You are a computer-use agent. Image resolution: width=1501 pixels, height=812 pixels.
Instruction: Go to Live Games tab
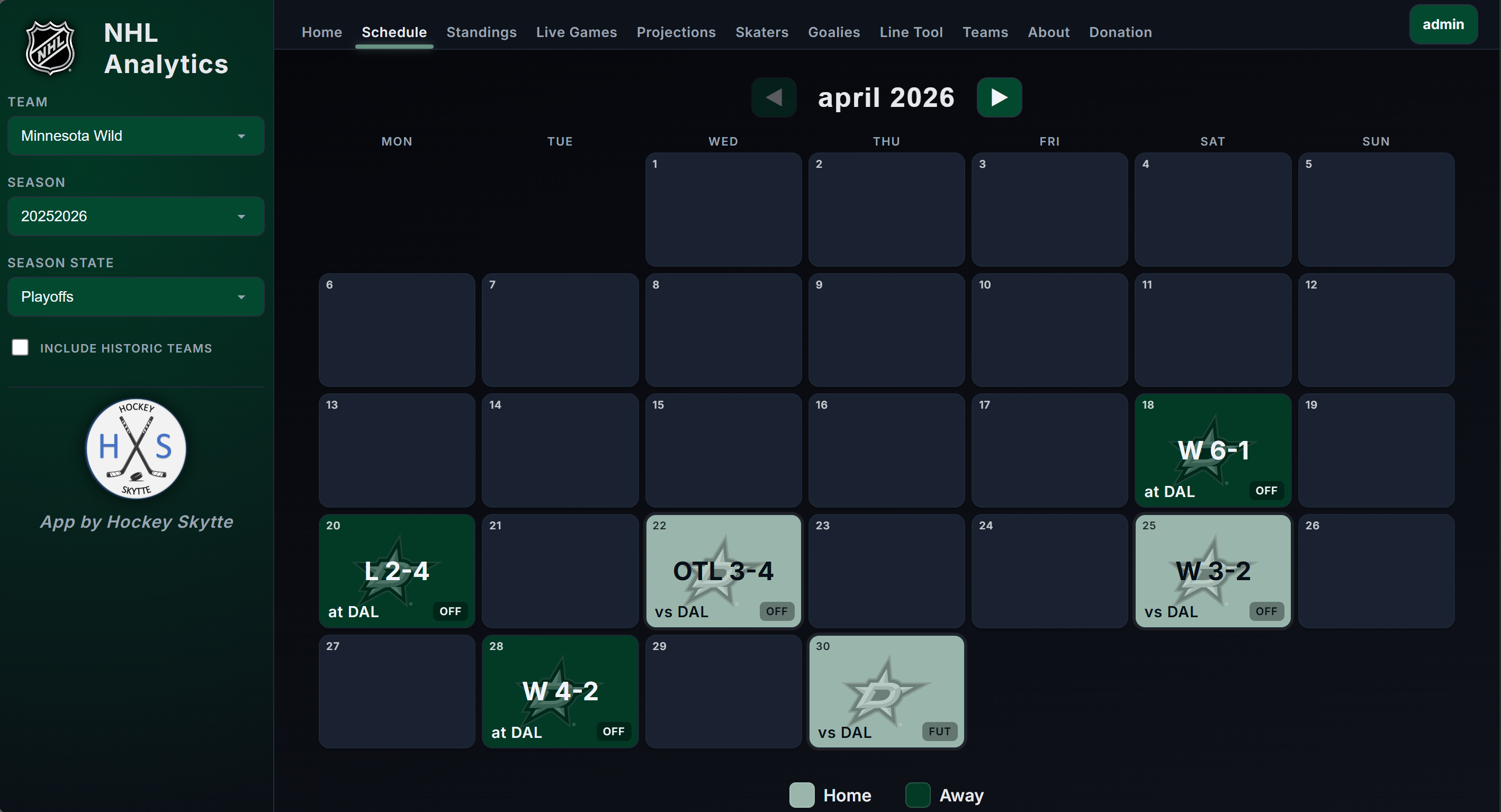pyautogui.click(x=576, y=32)
